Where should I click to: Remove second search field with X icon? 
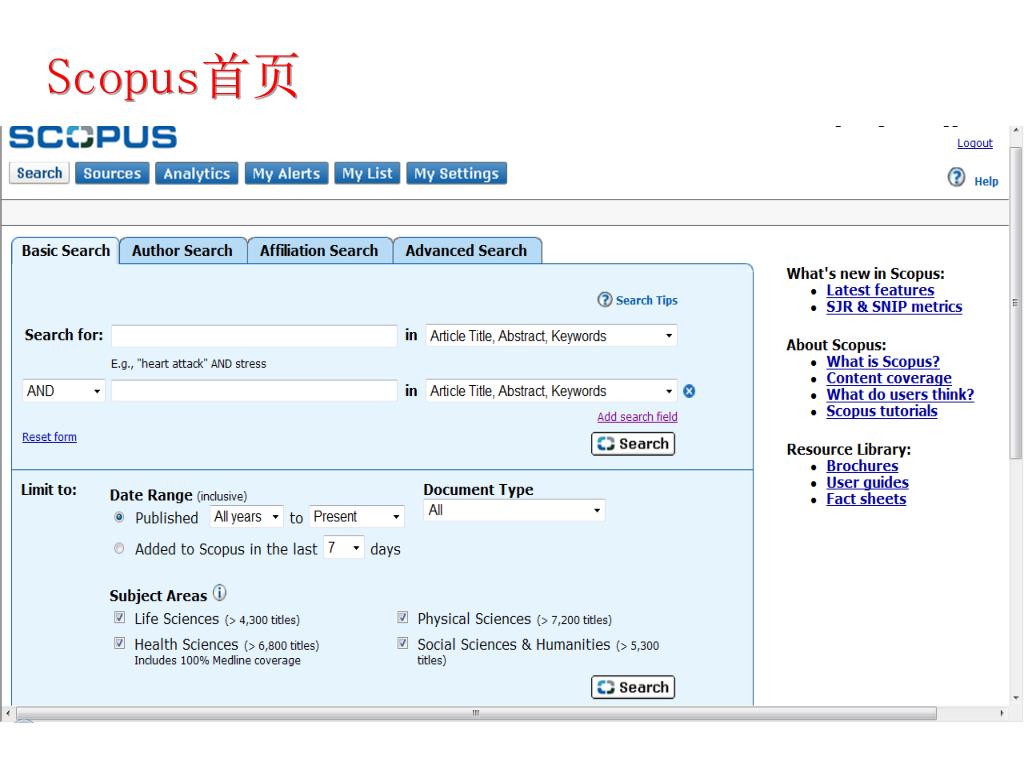pyautogui.click(x=689, y=391)
